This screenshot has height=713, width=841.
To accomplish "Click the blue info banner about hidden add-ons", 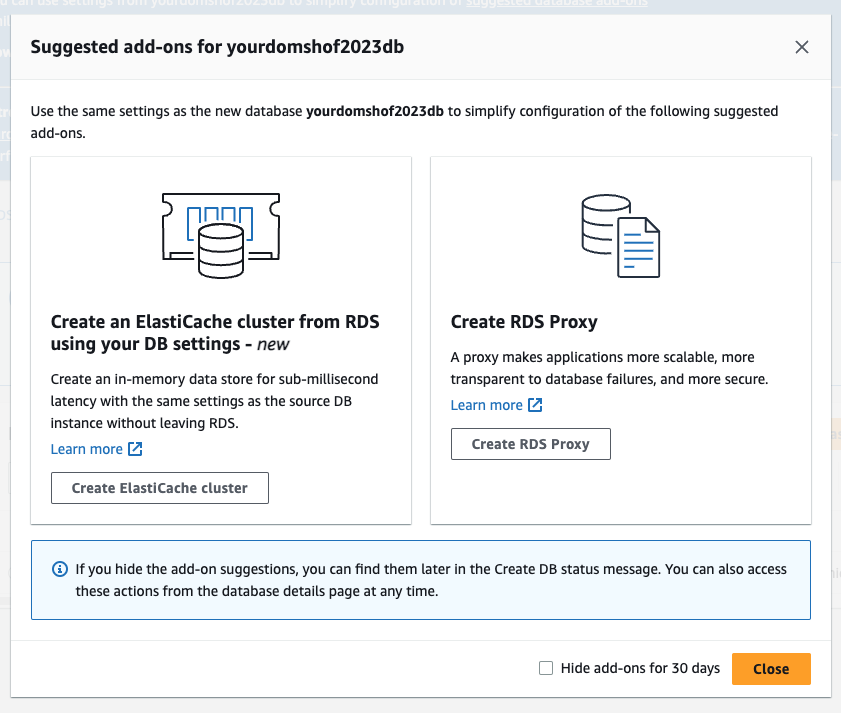I will click(421, 580).
